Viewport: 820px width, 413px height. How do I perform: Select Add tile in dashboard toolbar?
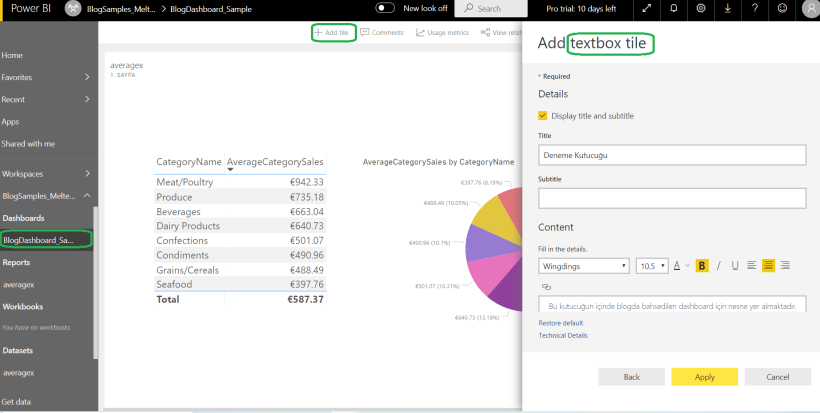pyautogui.click(x=331, y=33)
